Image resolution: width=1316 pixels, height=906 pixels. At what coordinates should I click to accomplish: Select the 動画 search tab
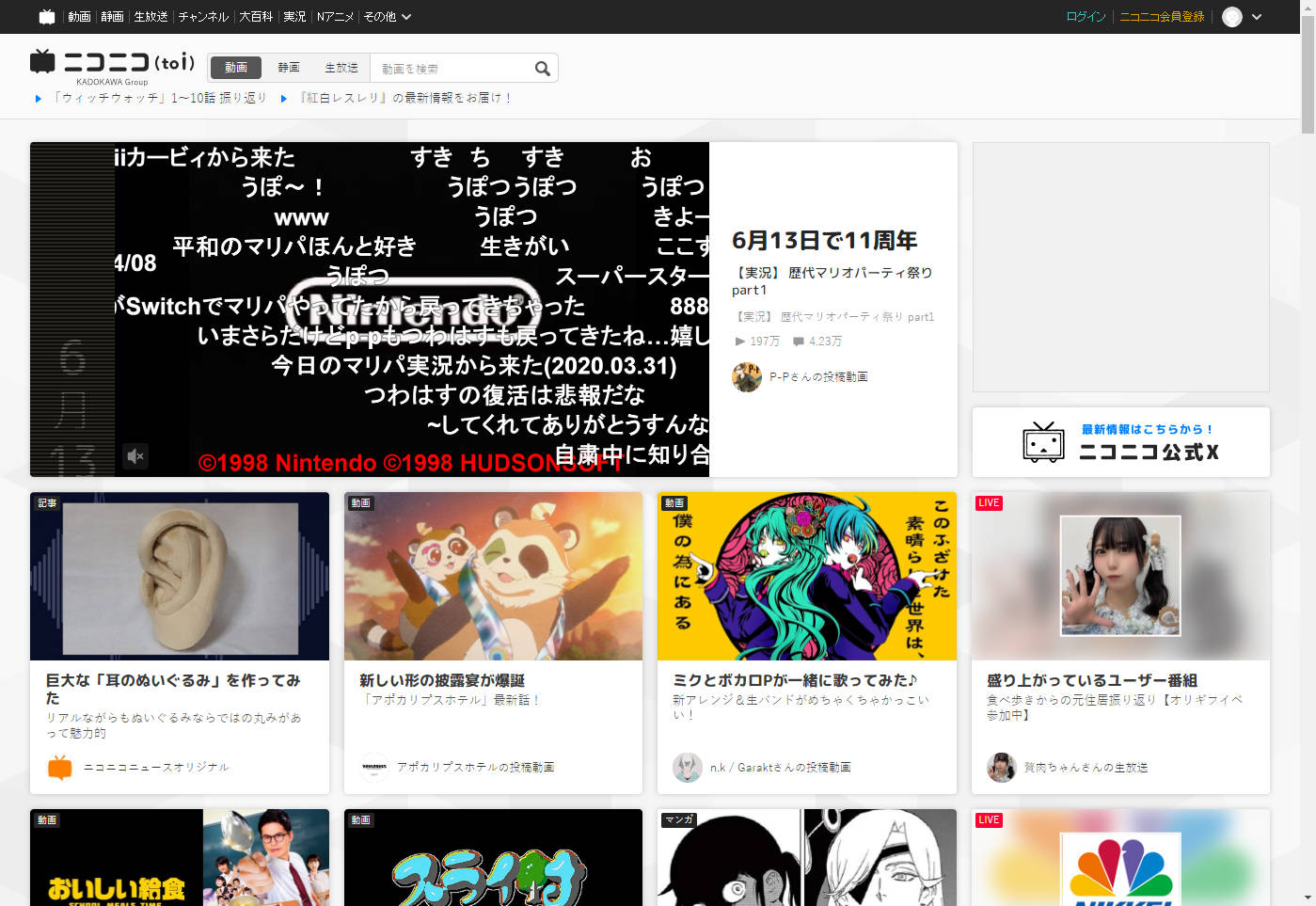point(236,68)
